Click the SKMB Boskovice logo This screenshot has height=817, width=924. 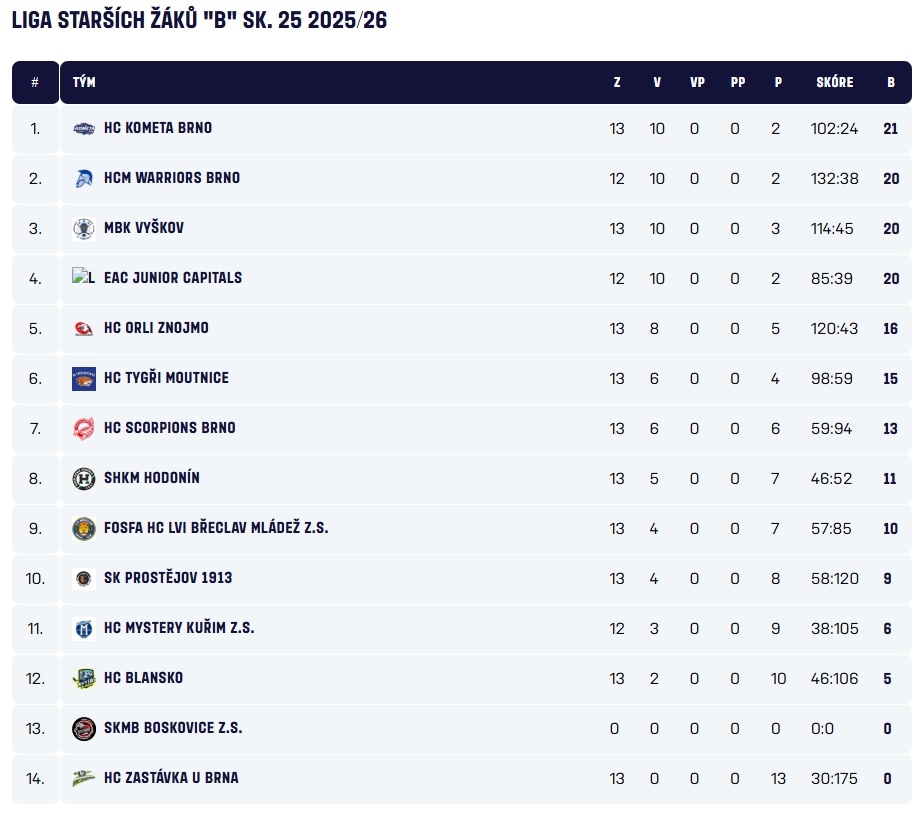84,728
